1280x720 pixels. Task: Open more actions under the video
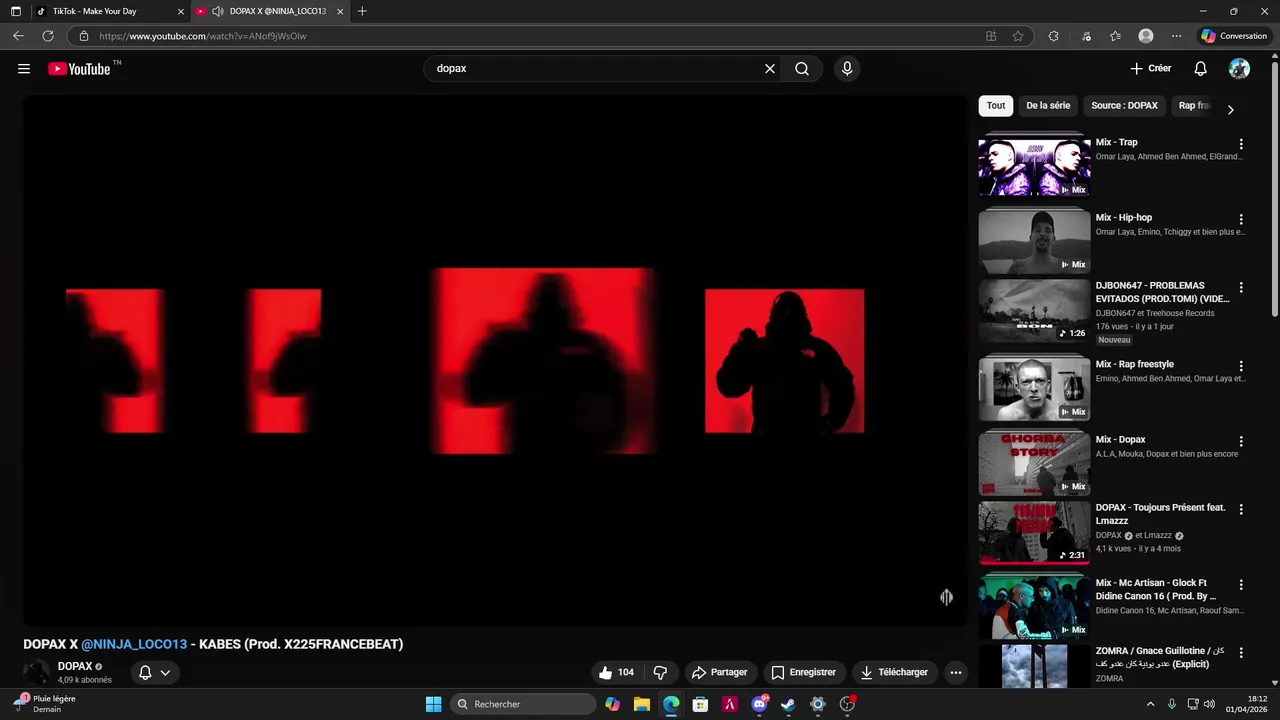956,672
